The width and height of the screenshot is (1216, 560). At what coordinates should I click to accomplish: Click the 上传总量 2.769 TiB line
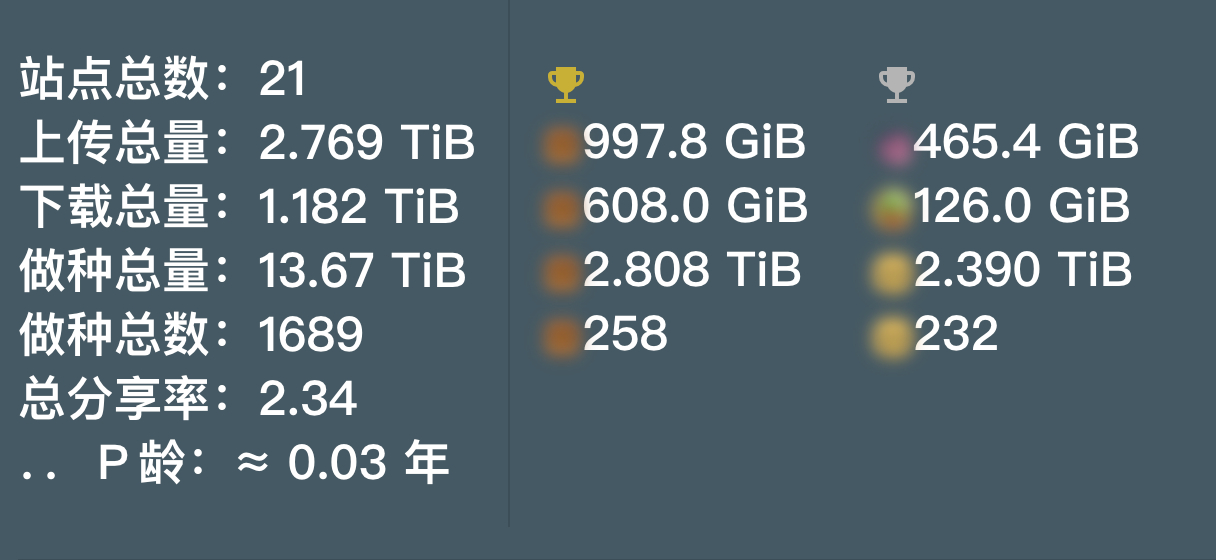[247, 143]
